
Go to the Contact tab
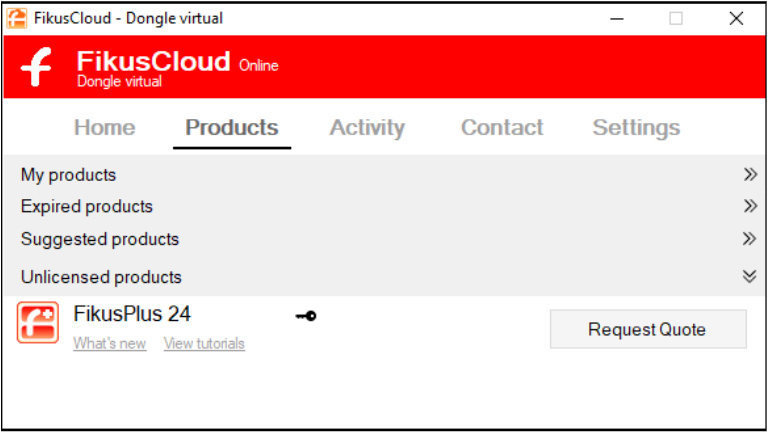pyautogui.click(x=502, y=128)
